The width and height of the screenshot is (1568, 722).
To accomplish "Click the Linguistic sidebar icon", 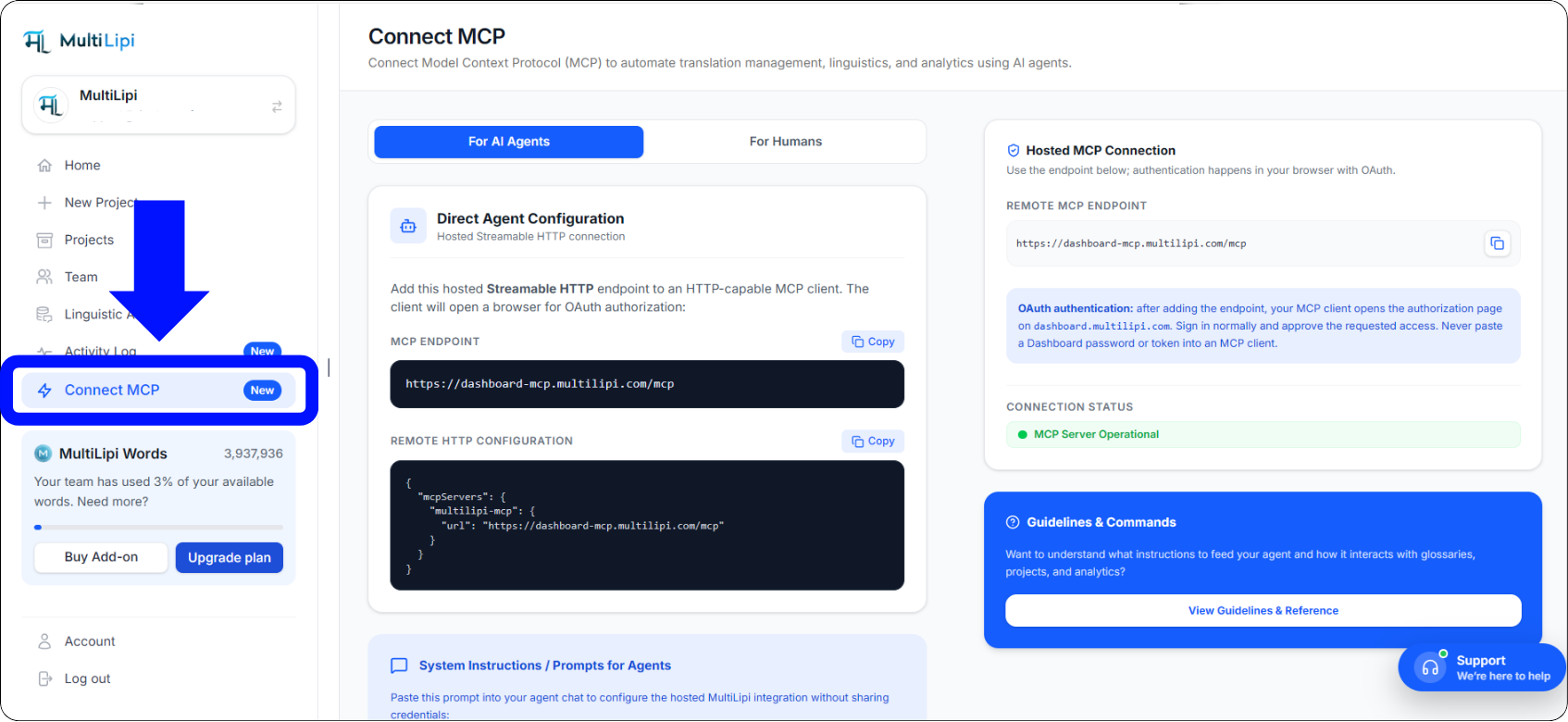I will [44, 315].
